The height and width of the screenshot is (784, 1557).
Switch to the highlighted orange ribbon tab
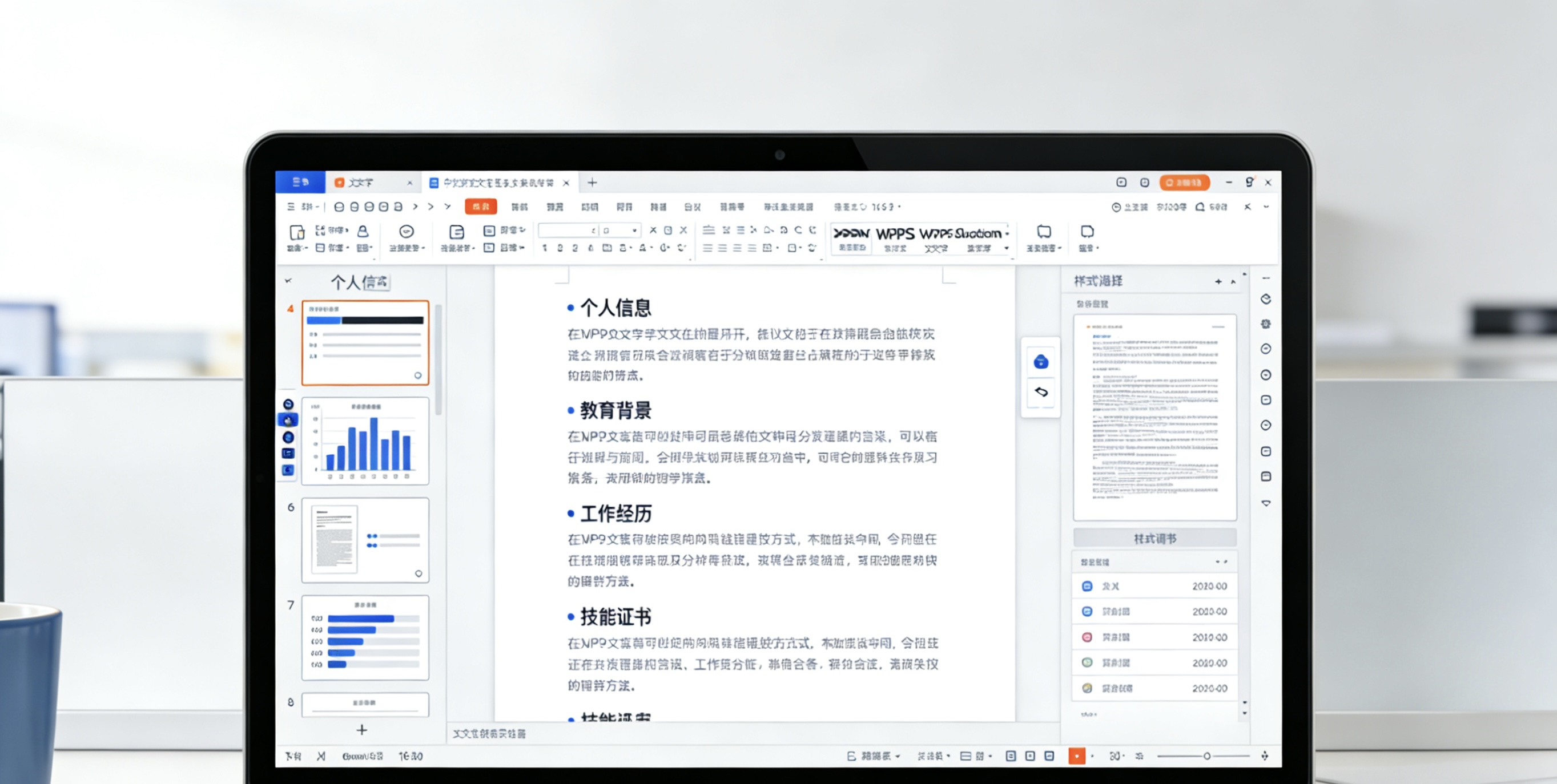pyautogui.click(x=481, y=207)
